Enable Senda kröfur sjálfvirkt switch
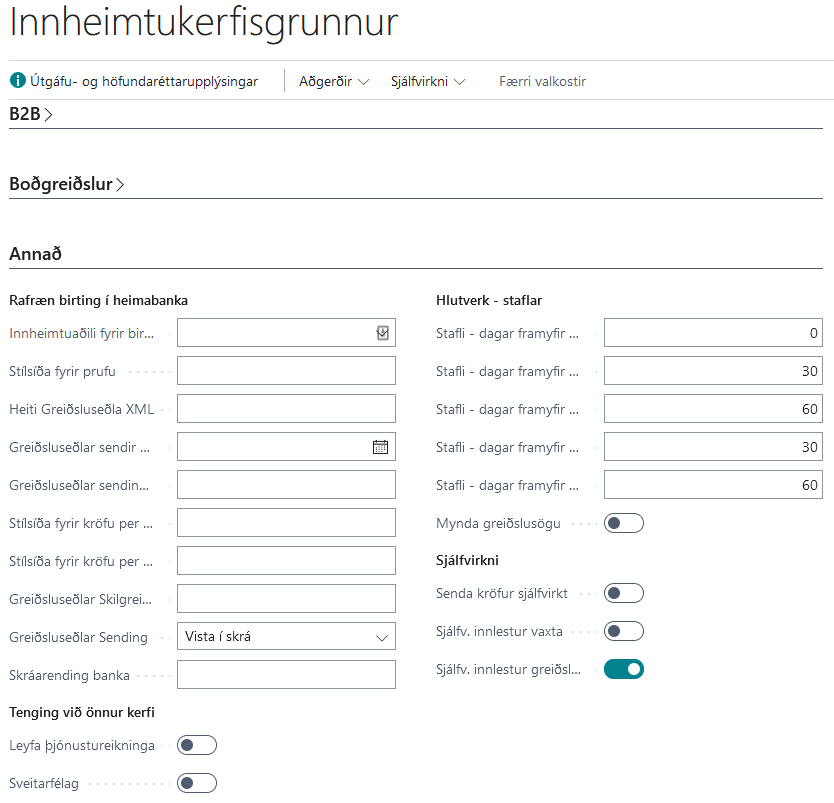Viewport: 834px width, 803px height. tap(624, 593)
